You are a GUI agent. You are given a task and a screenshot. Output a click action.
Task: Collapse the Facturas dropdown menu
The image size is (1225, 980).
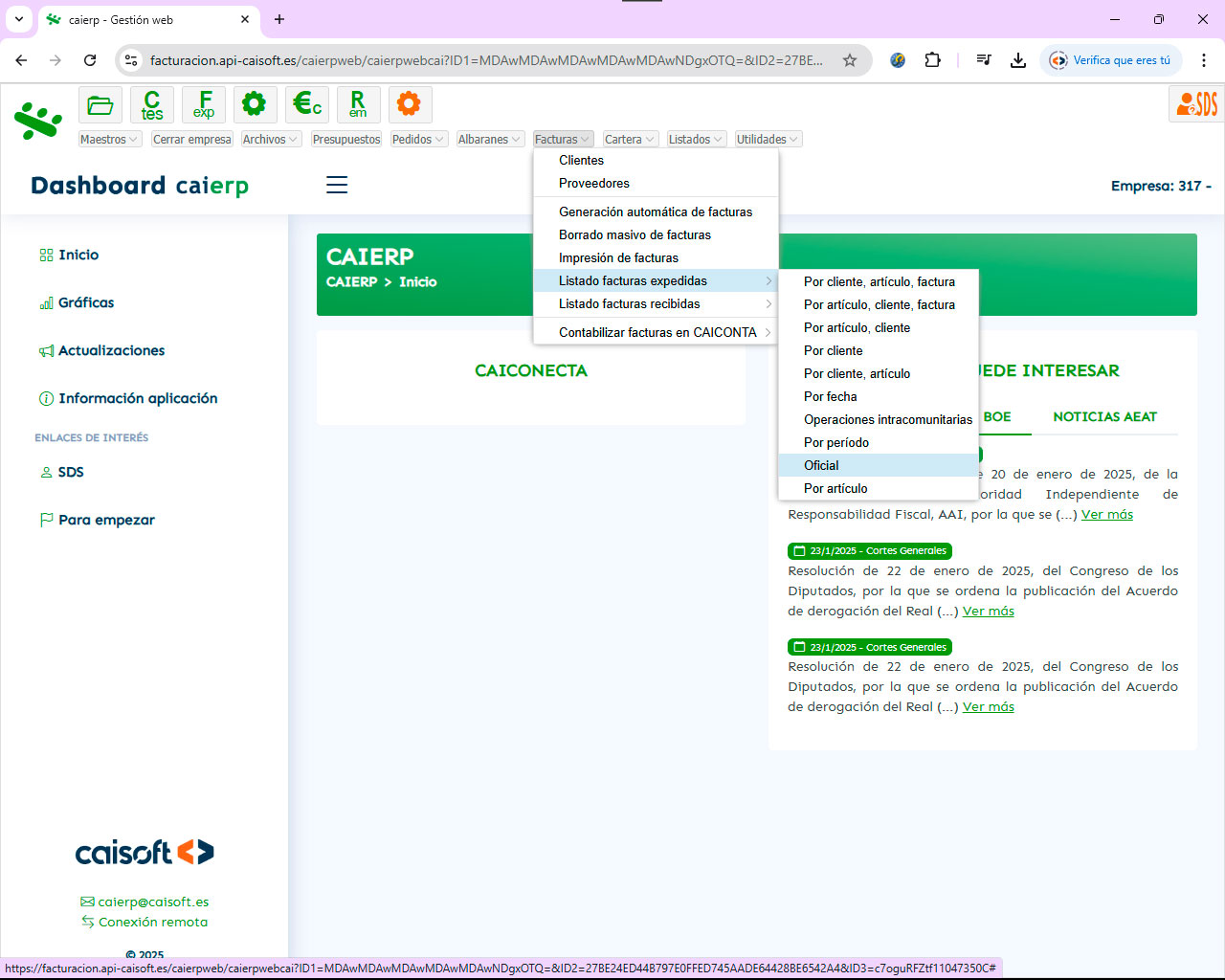564,140
